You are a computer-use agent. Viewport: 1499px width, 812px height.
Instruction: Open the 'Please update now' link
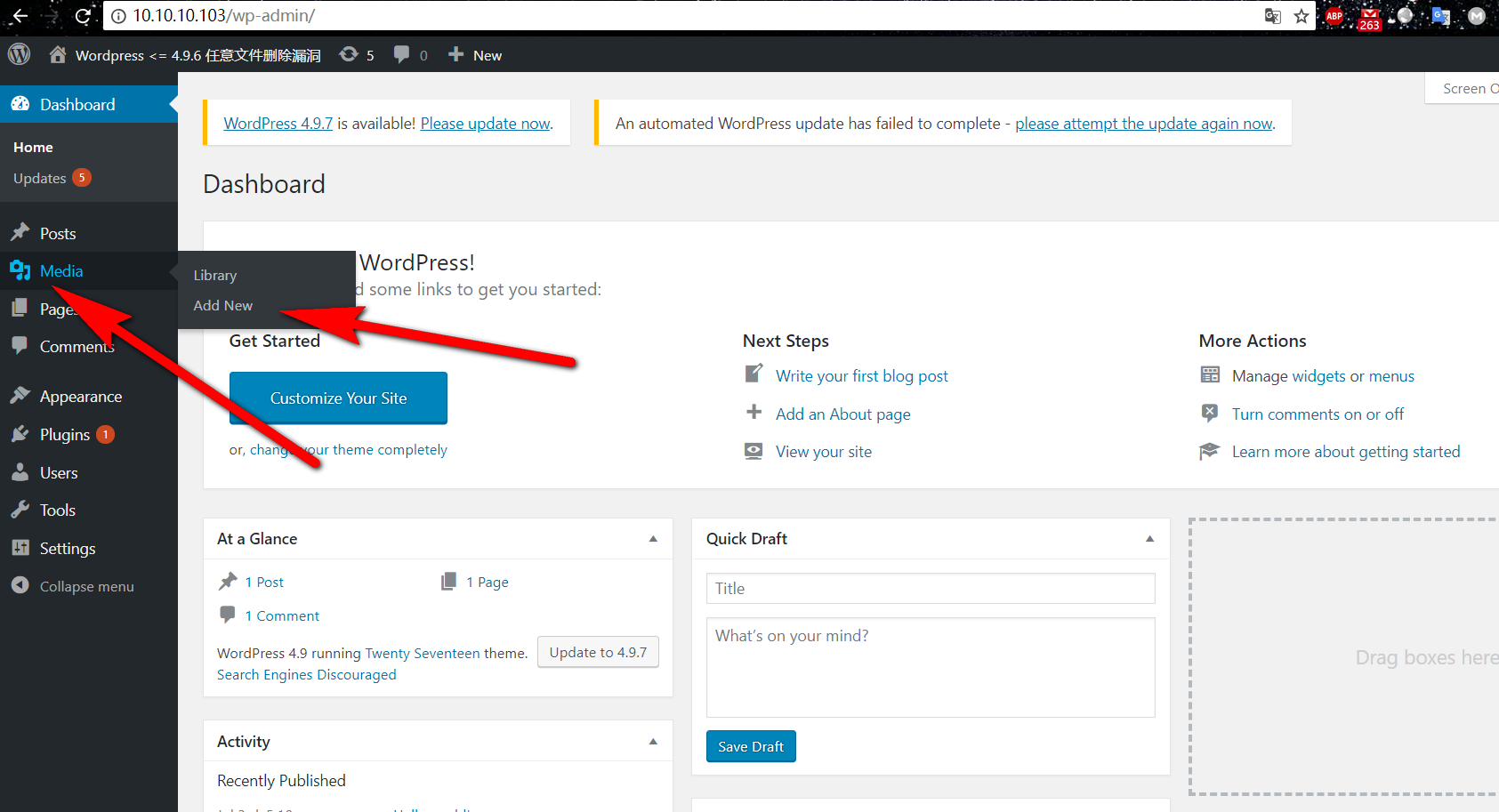485,124
